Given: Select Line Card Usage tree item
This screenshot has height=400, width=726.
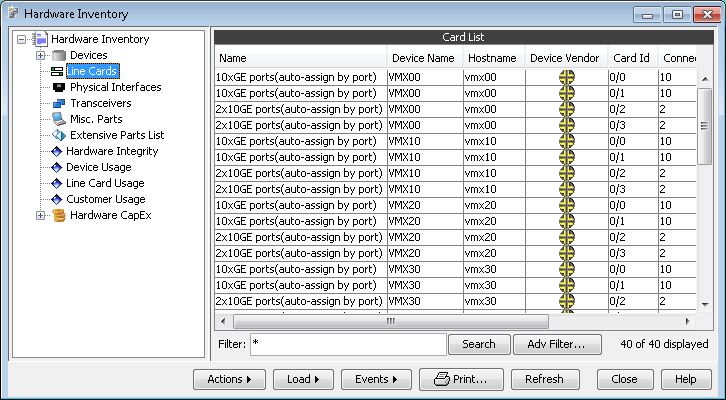Looking at the screenshot, I should [x=105, y=183].
